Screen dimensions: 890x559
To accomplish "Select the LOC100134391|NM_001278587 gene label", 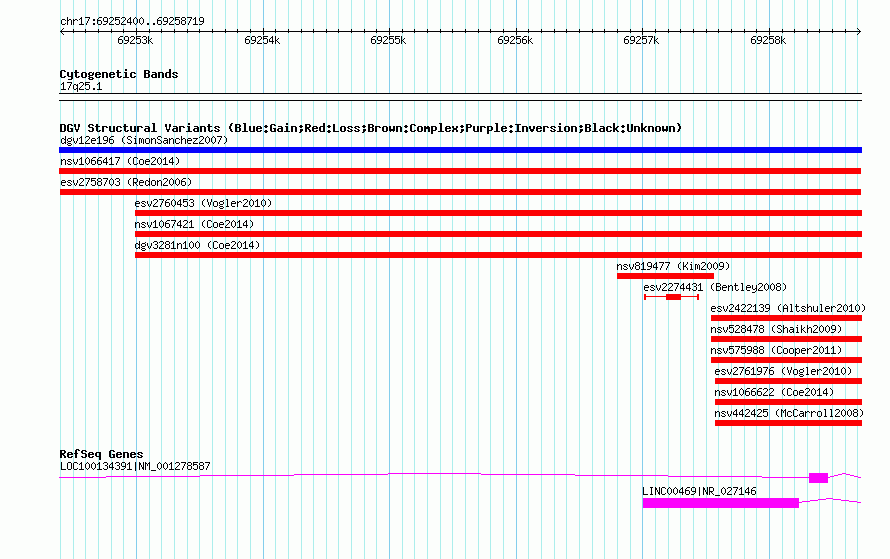I will coord(135,466).
